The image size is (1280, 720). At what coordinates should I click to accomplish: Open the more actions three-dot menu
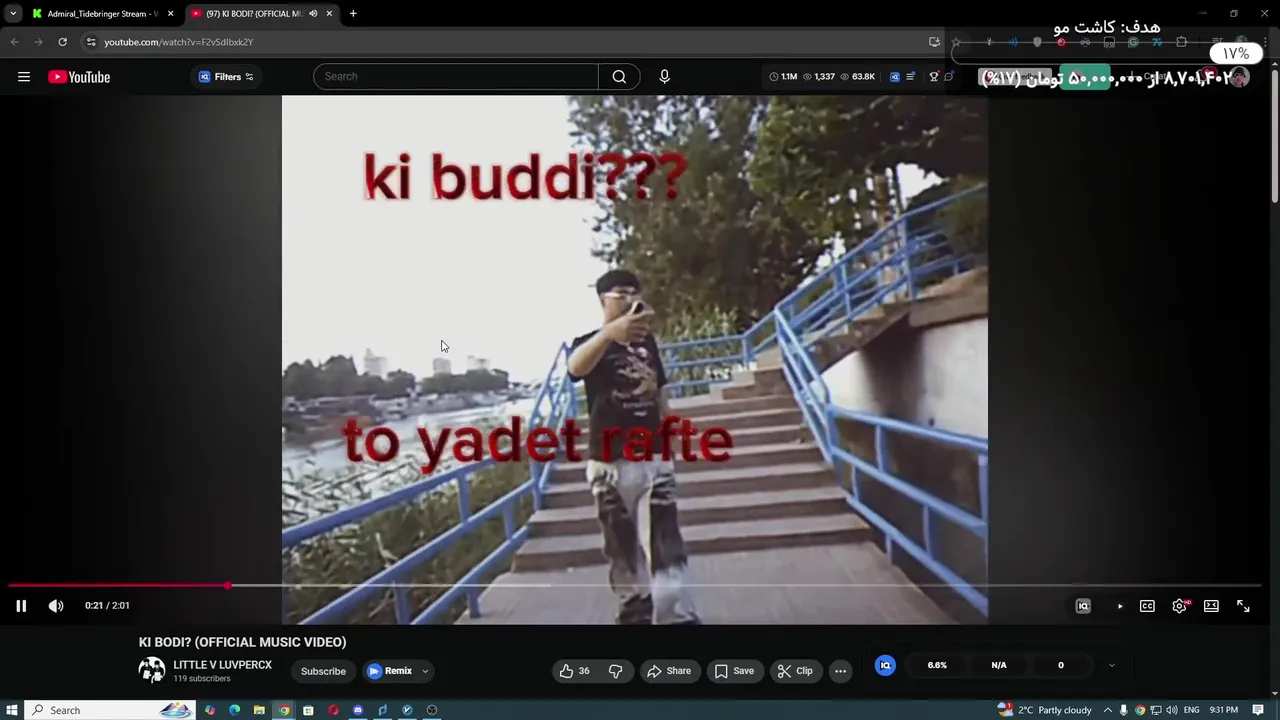coord(841,671)
